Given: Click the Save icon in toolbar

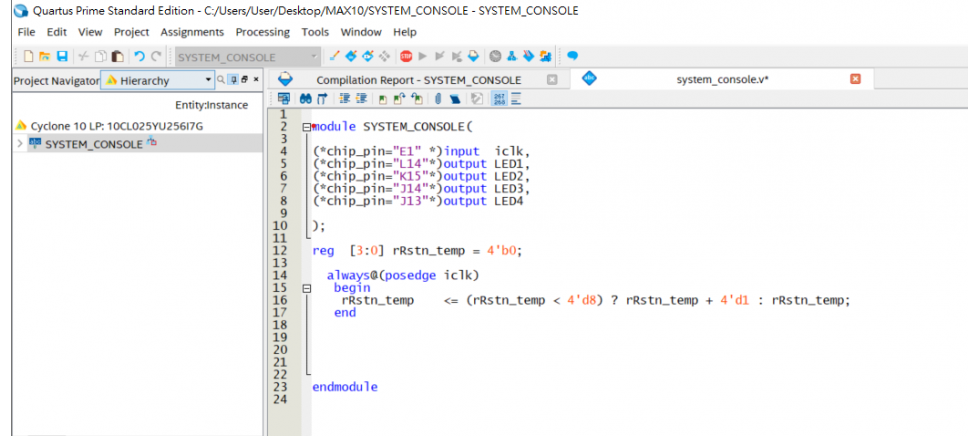Looking at the screenshot, I should tap(61, 56).
